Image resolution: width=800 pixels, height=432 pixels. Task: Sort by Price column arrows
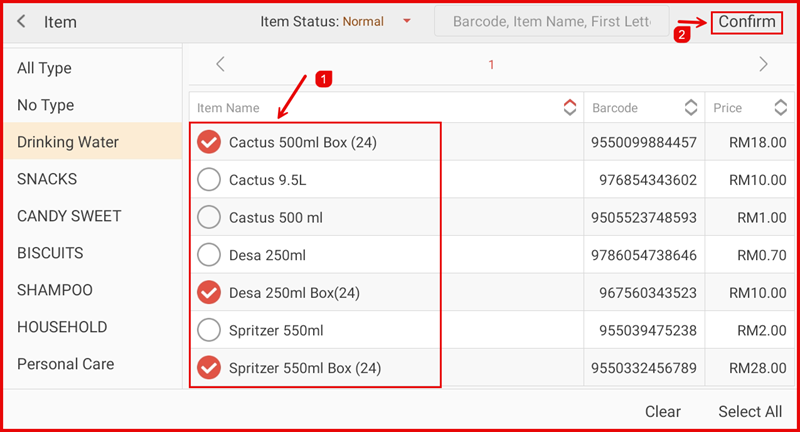click(x=780, y=107)
